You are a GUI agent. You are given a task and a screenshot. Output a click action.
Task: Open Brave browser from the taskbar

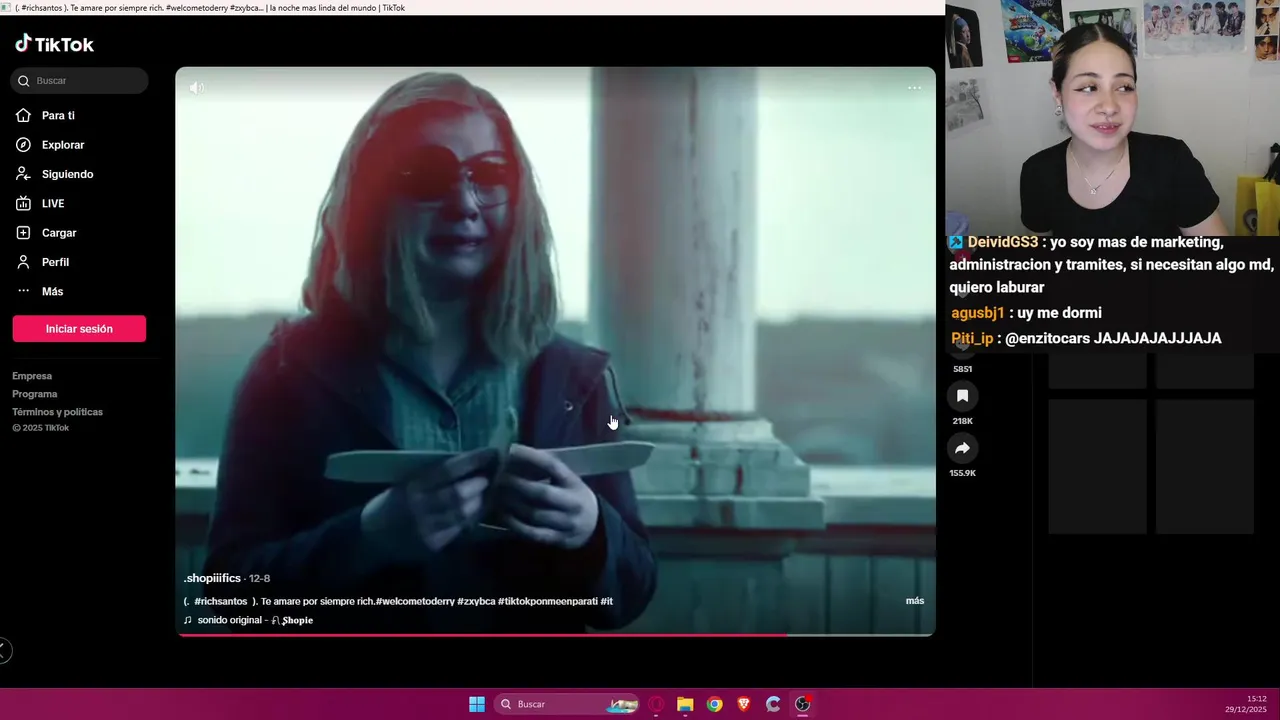point(743,704)
